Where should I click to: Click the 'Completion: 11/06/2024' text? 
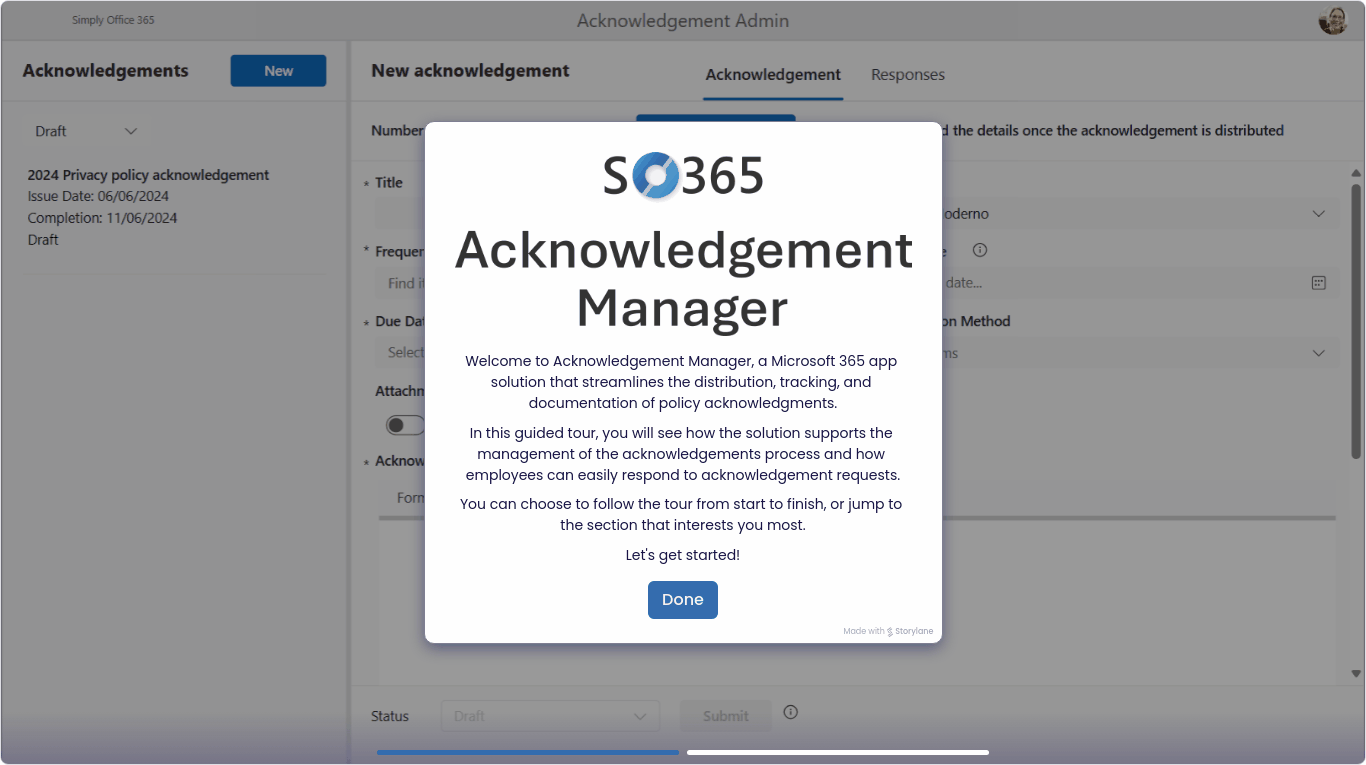pos(102,218)
